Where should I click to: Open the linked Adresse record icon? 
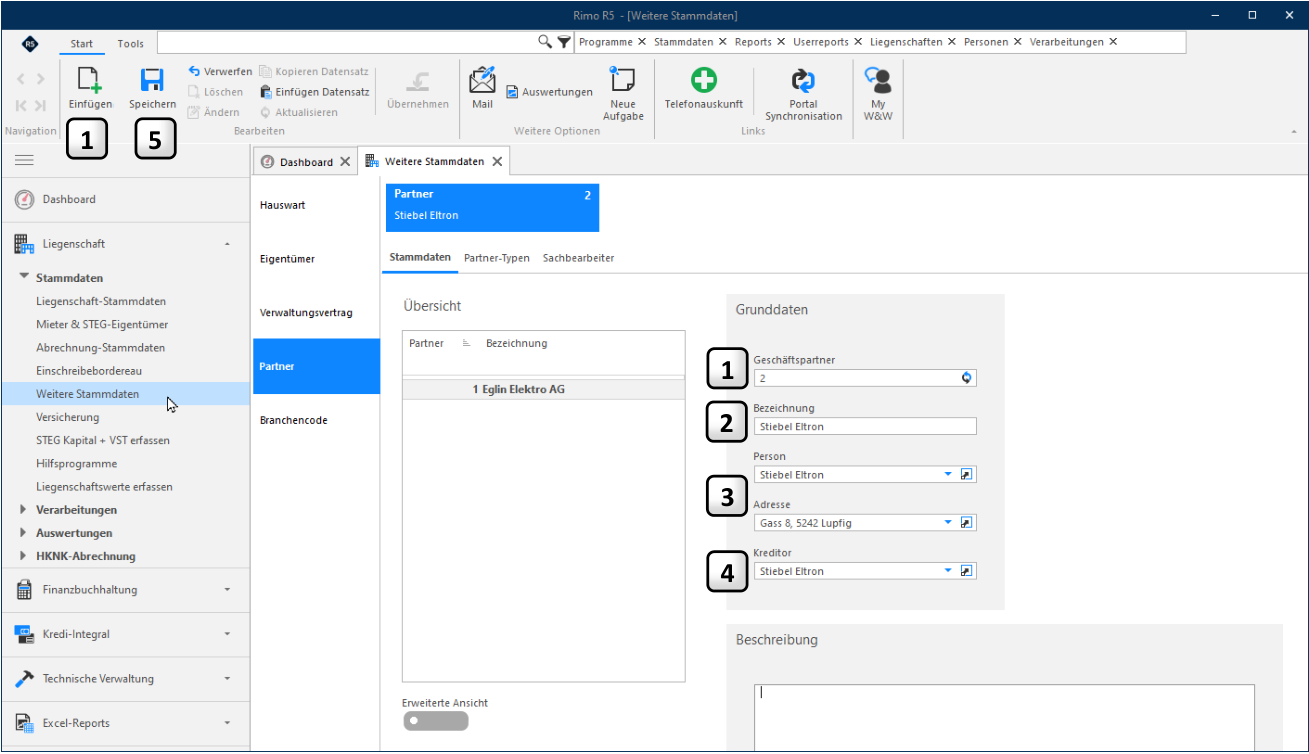[967, 522]
